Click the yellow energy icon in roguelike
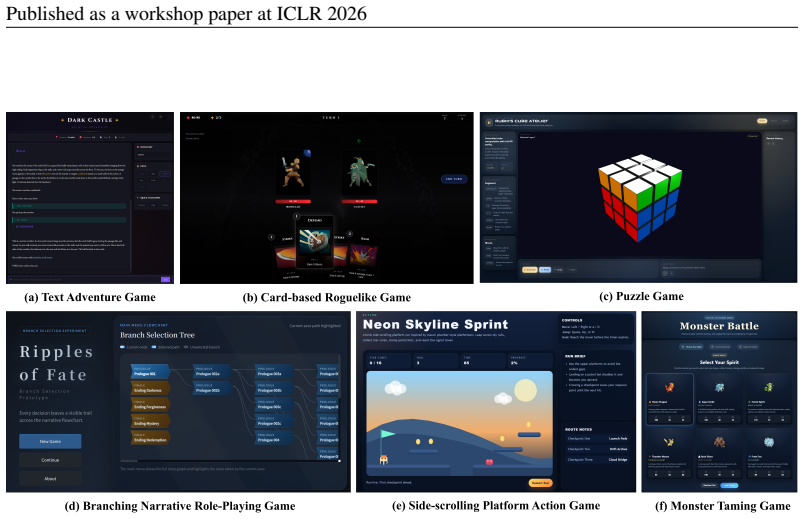Viewport: 804px width, 519px height. [x=212, y=118]
